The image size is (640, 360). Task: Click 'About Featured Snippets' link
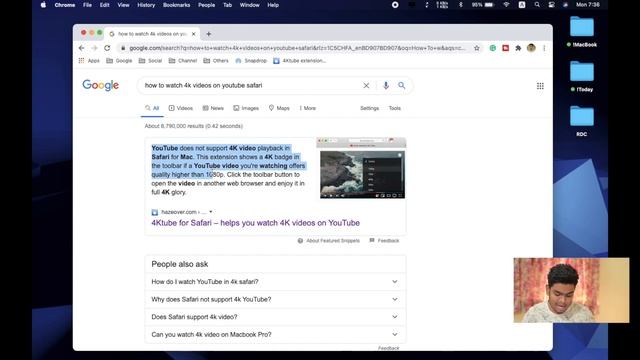329,241
